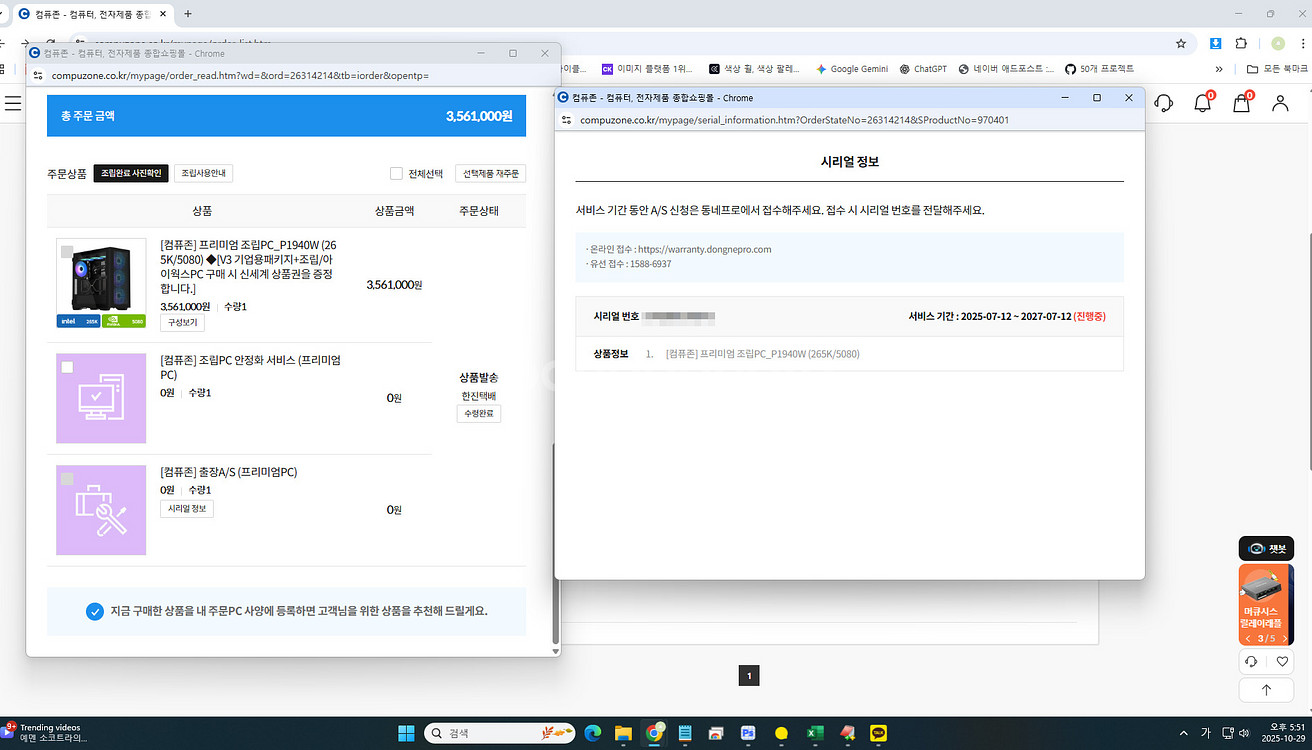
Task: Open the shopping cart icon
Action: [x=1241, y=103]
